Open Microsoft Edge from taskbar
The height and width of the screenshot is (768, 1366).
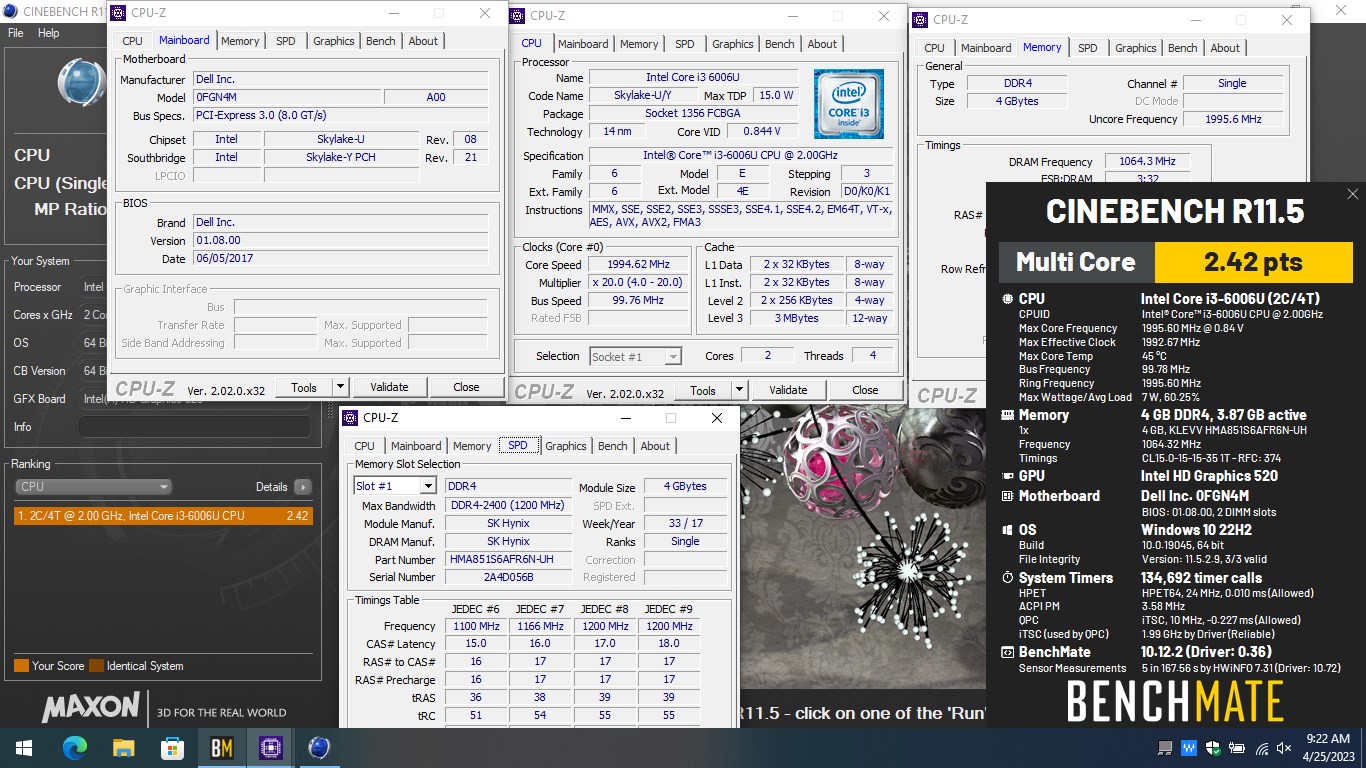pos(75,747)
